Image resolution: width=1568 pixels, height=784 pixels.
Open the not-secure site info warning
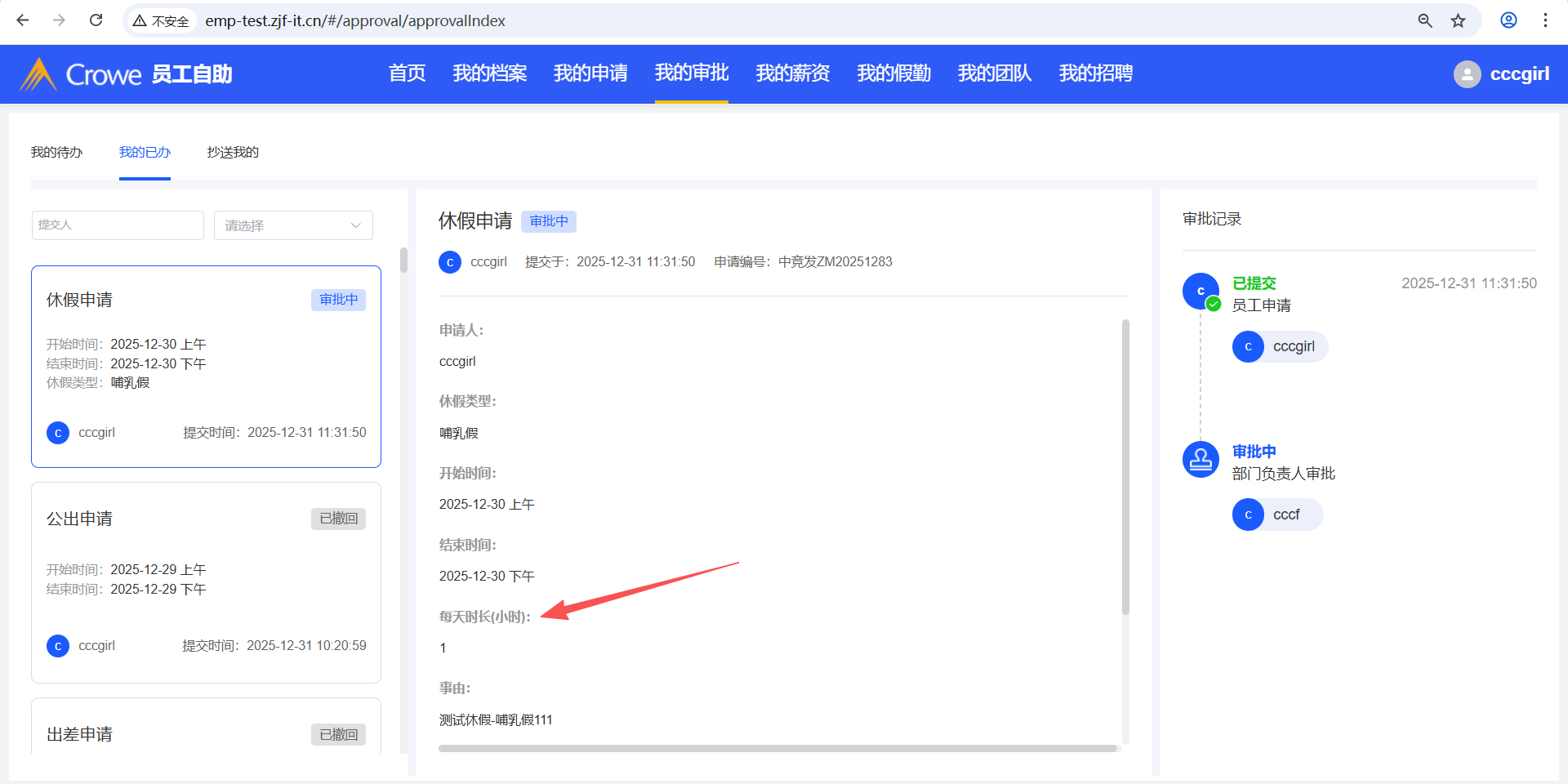coord(161,20)
